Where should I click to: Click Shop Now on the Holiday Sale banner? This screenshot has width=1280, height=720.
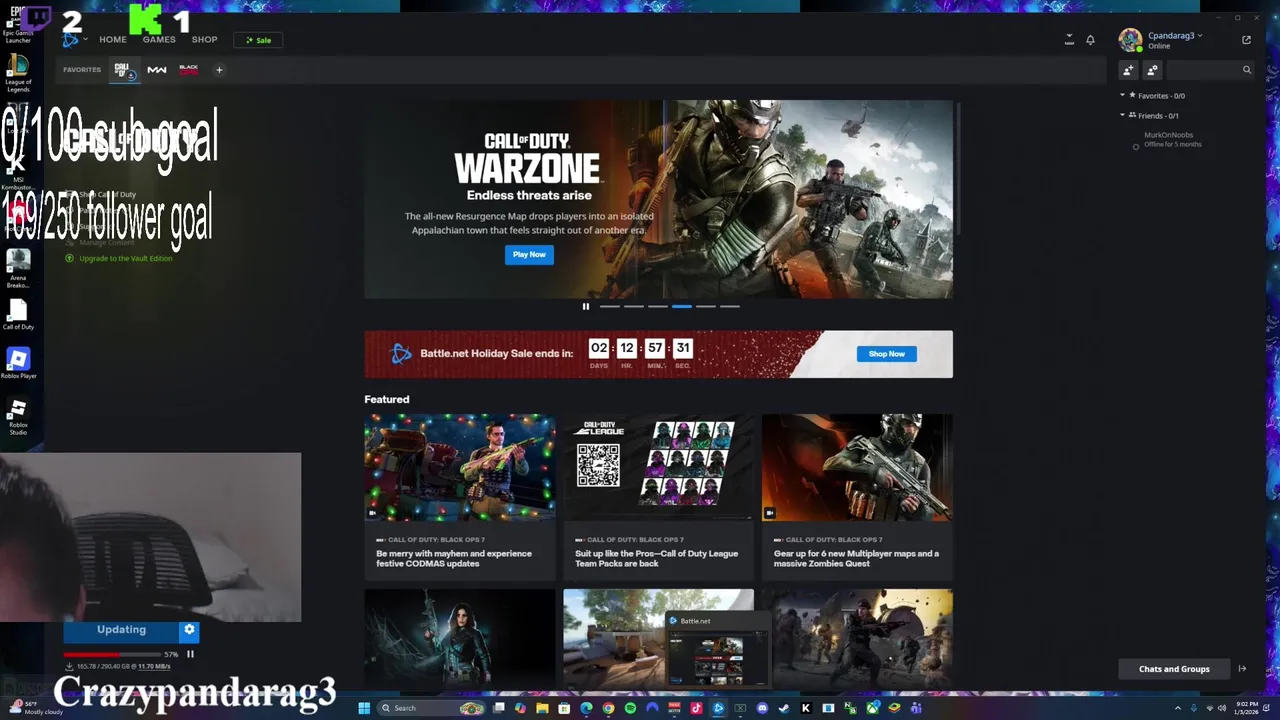886,354
